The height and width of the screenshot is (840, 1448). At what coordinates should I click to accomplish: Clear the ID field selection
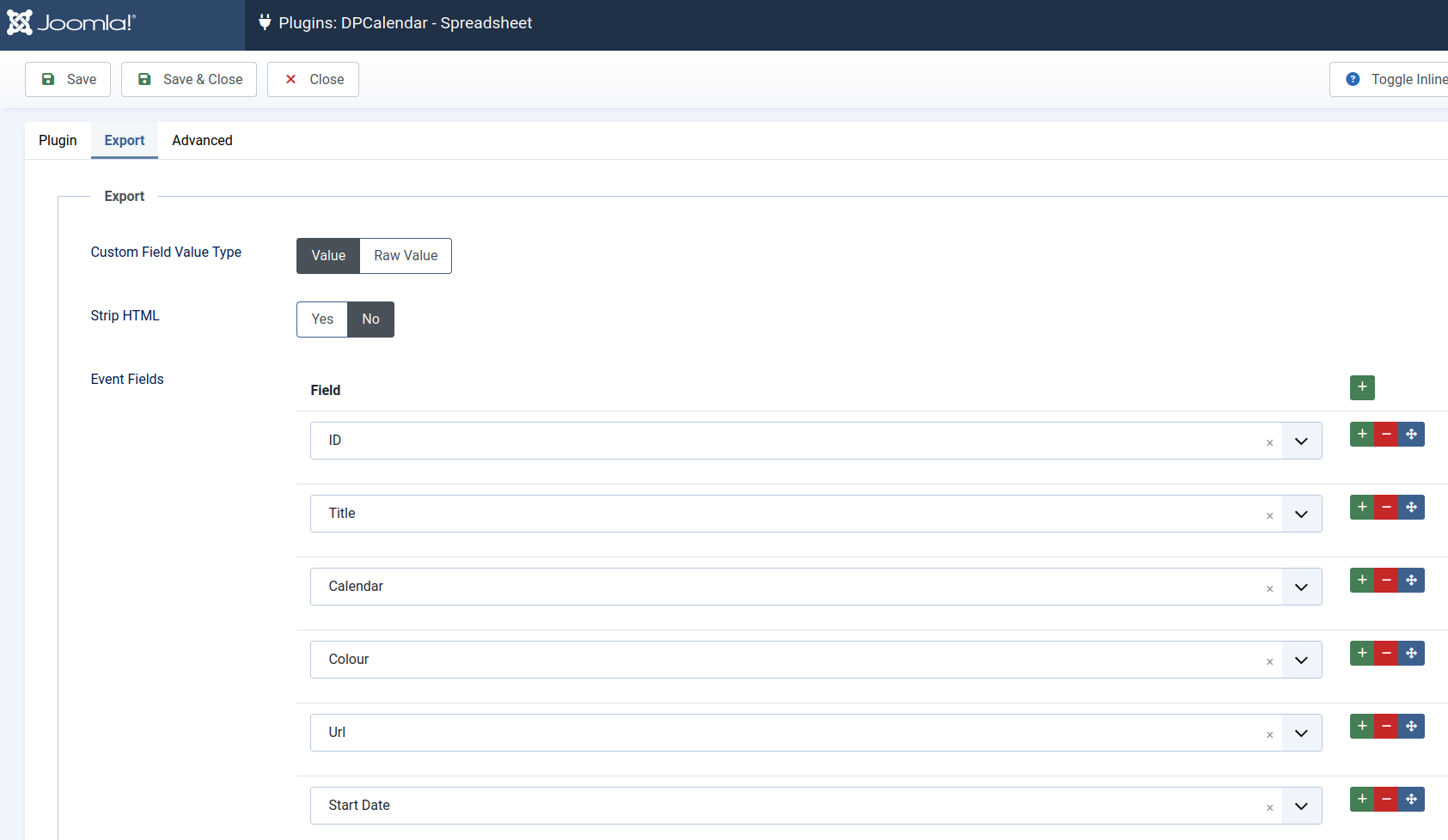[x=1269, y=442]
